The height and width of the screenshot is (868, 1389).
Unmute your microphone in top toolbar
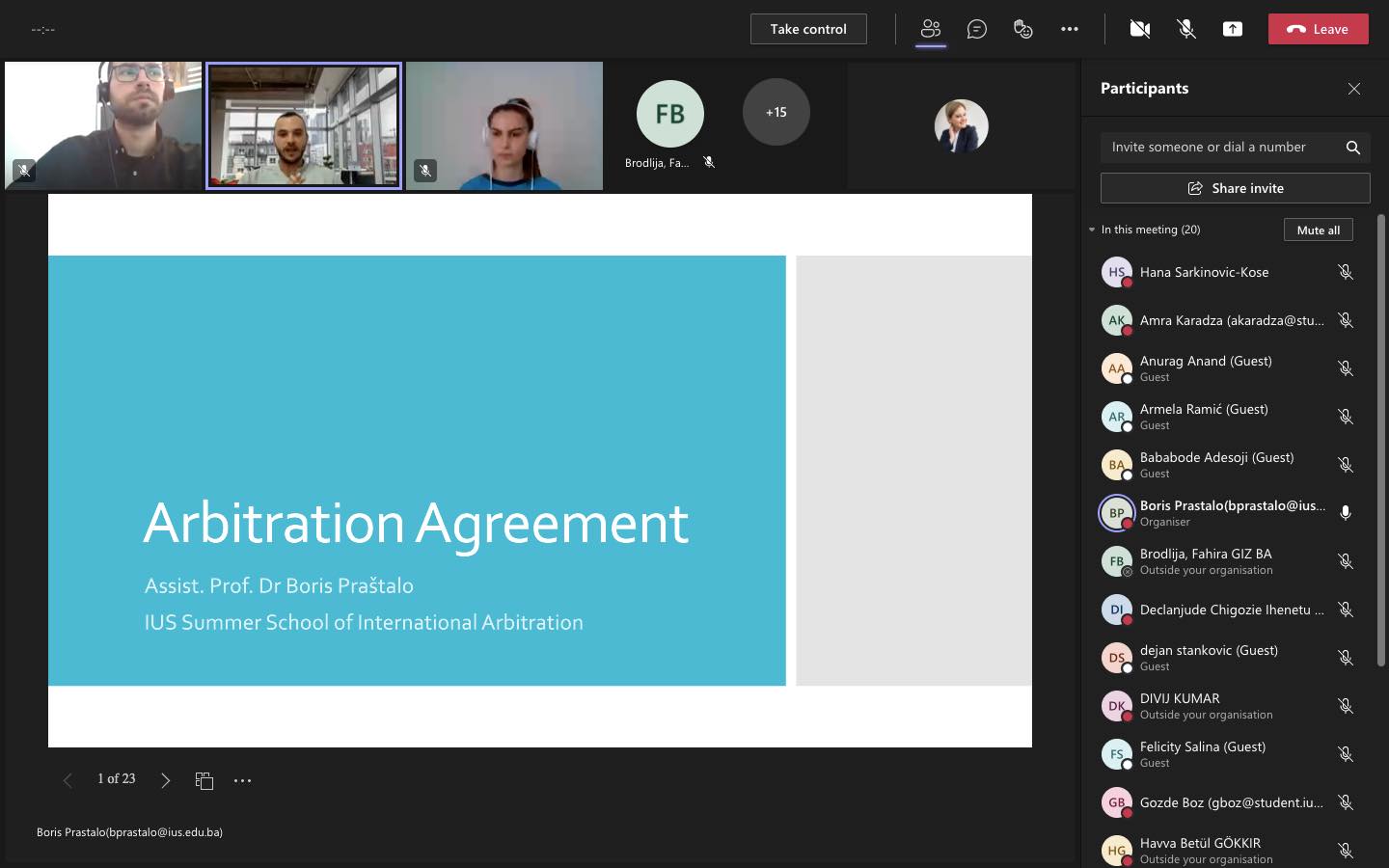click(x=1185, y=29)
